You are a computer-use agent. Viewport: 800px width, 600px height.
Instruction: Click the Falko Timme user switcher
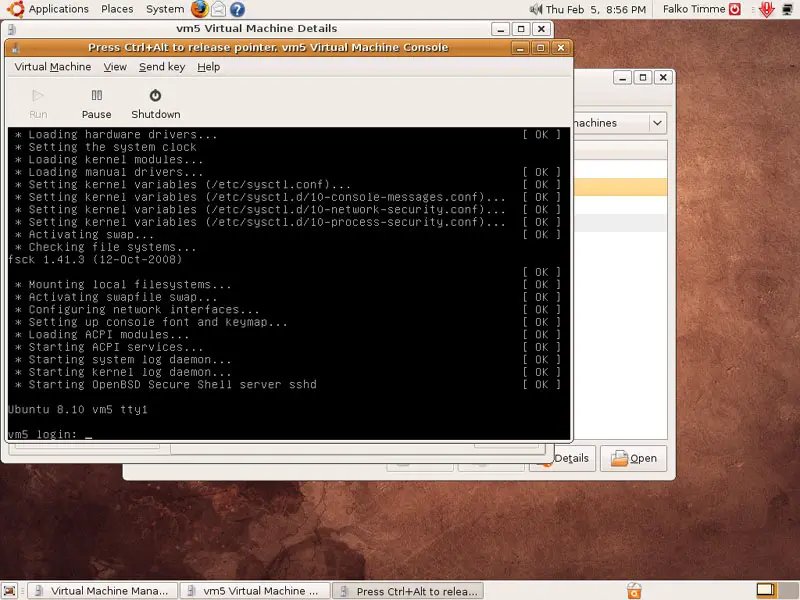click(x=693, y=9)
